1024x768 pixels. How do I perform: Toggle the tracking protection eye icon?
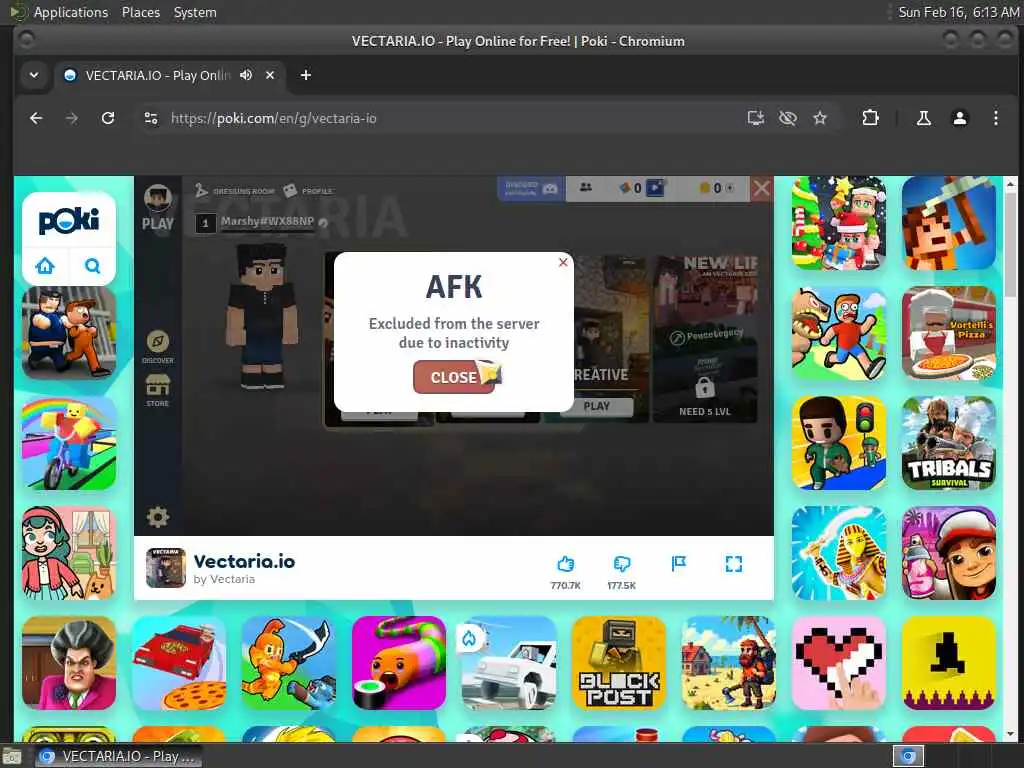[x=788, y=118]
